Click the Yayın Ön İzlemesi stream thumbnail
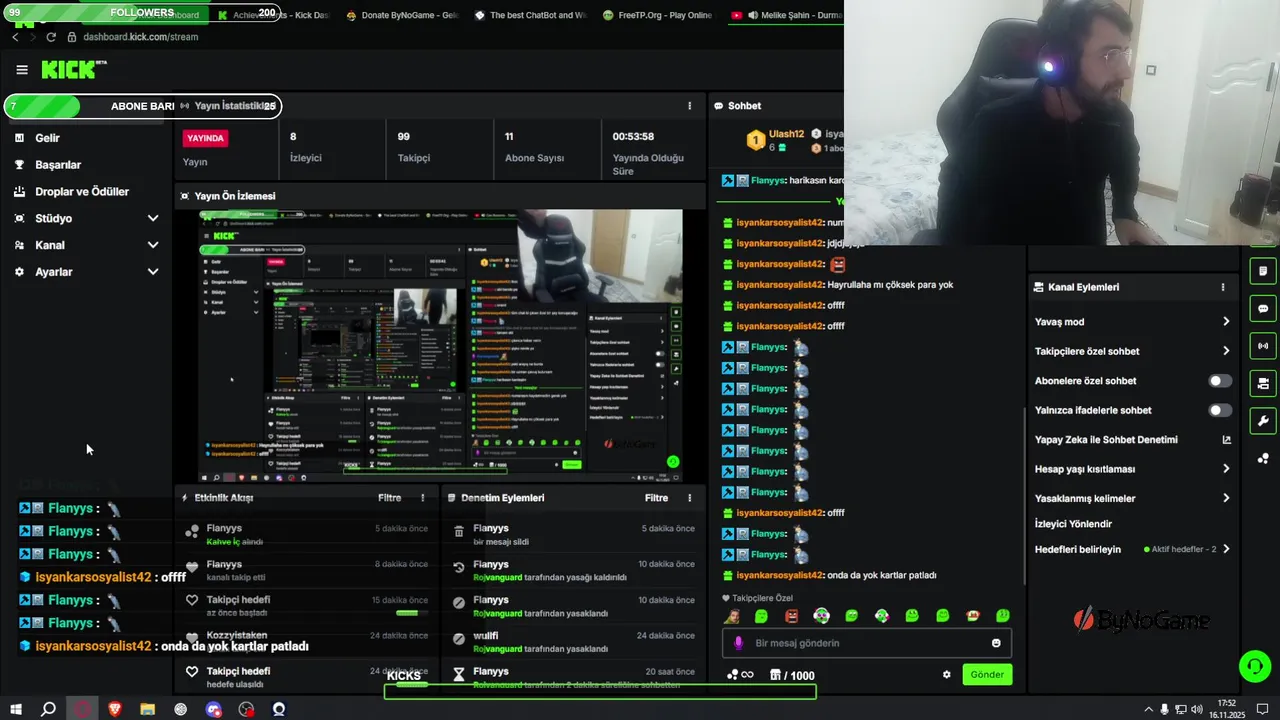The image size is (1280, 720). 441,346
